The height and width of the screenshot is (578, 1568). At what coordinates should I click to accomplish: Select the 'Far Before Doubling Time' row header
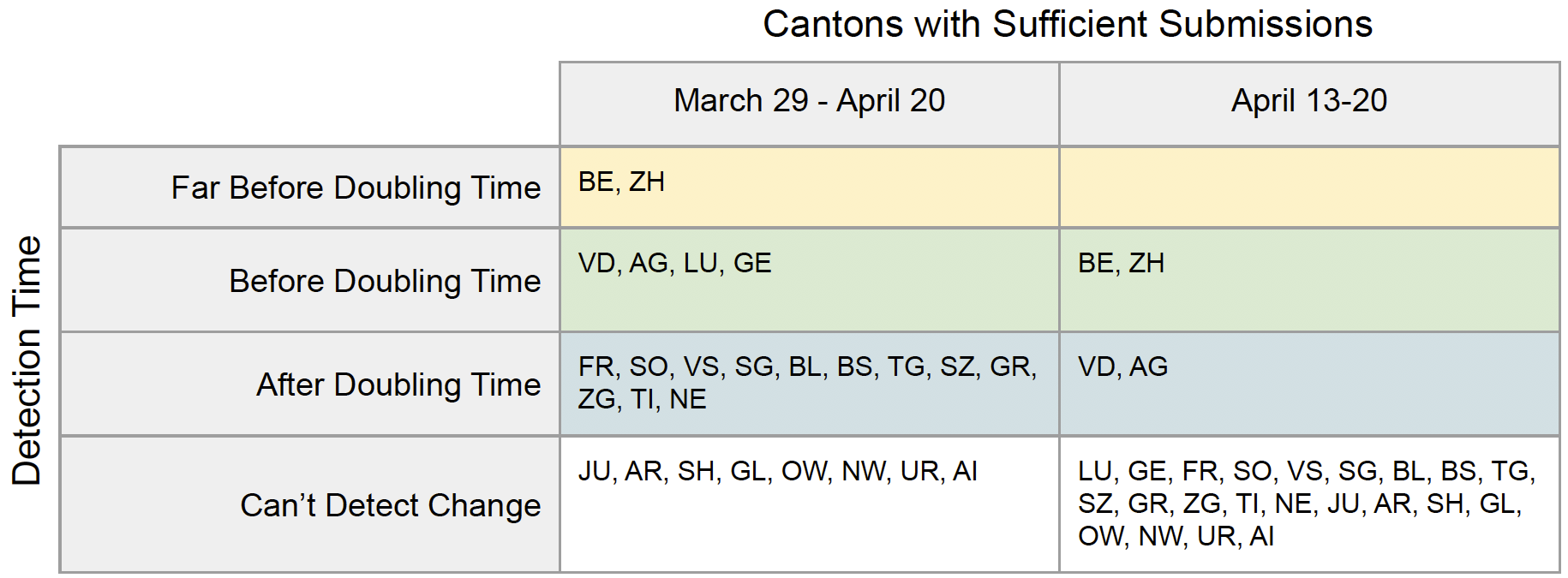point(356,188)
